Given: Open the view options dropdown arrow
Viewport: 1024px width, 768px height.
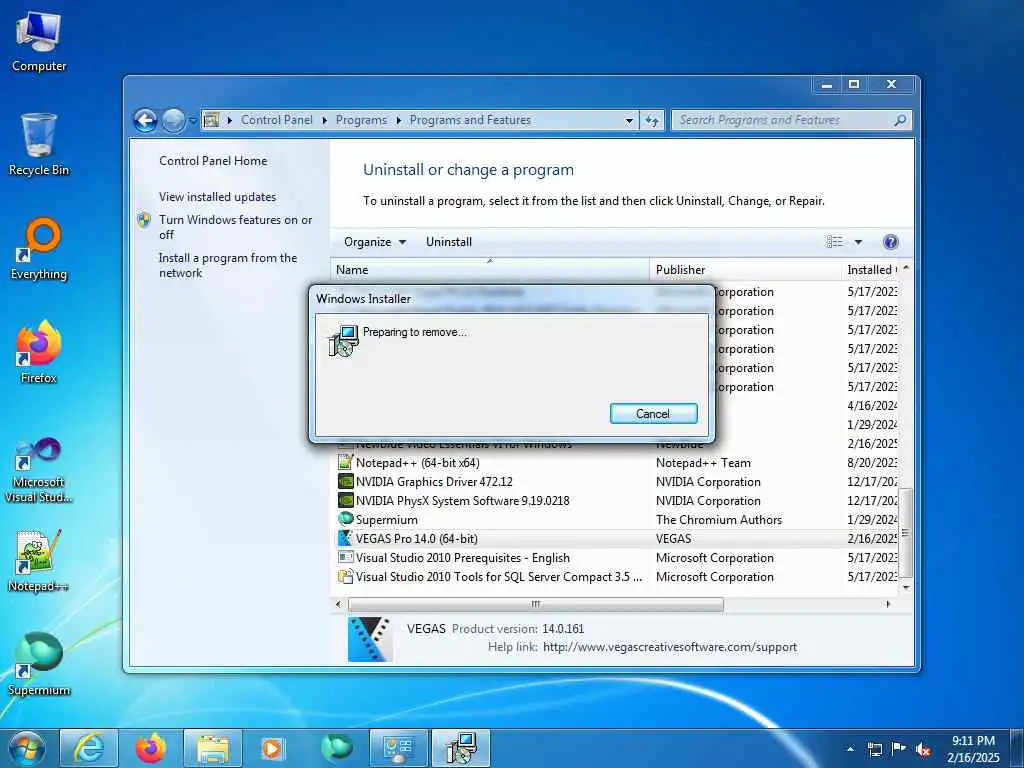Looking at the screenshot, I should [x=858, y=242].
